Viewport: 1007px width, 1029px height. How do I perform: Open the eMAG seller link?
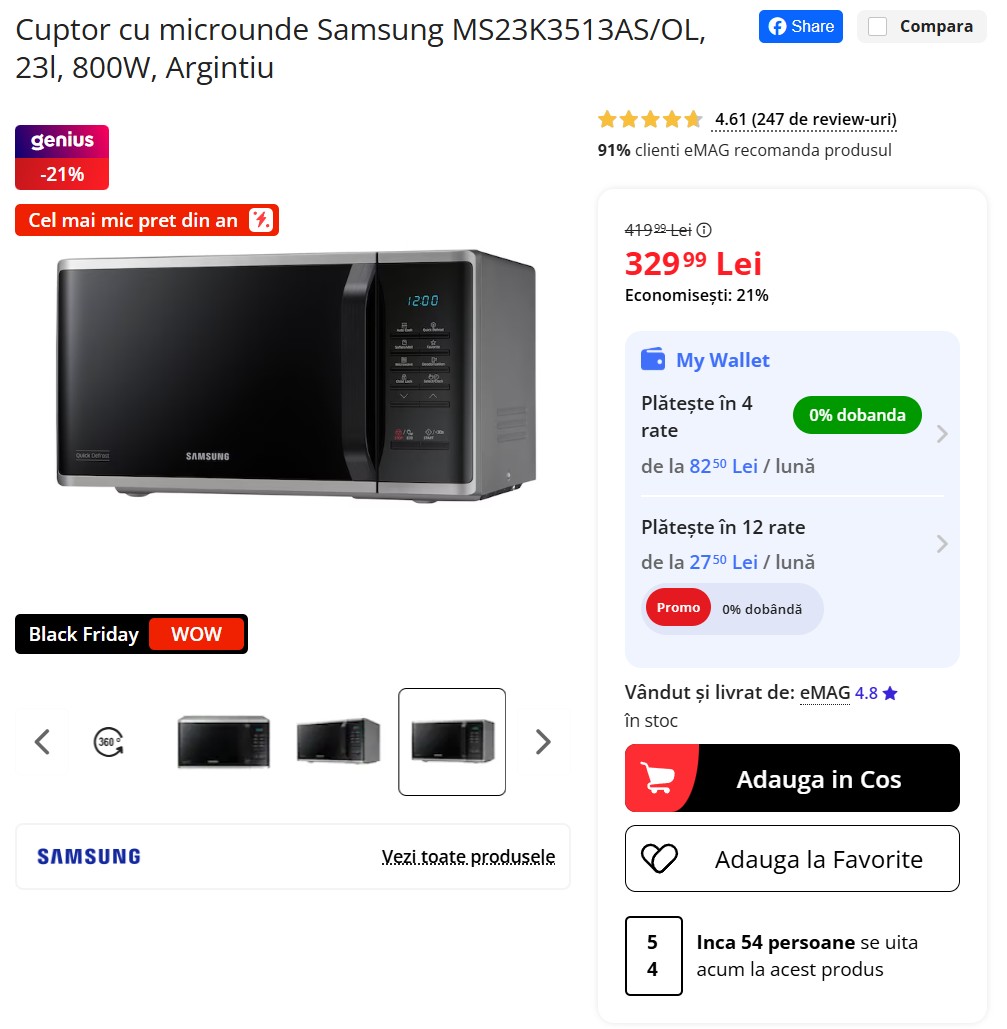[825, 692]
